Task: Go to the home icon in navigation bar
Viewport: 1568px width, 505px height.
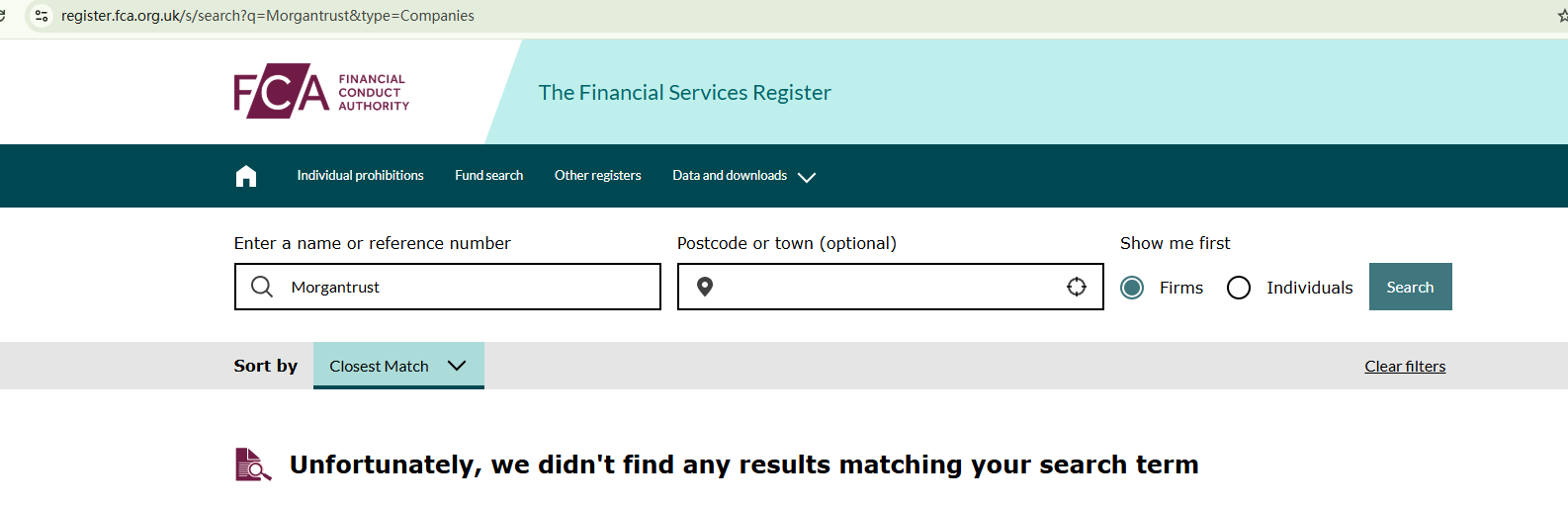Action: (x=246, y=176)
